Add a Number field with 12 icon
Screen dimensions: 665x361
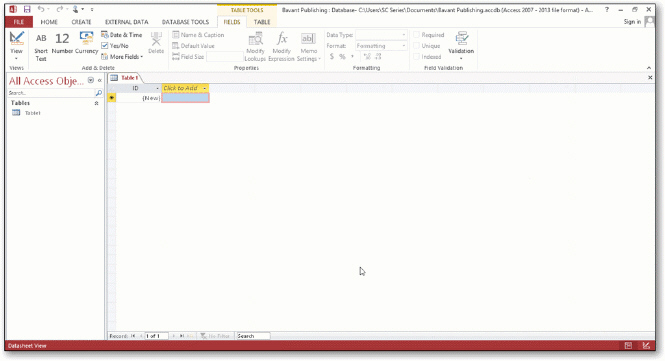click(x=62, y=43)
